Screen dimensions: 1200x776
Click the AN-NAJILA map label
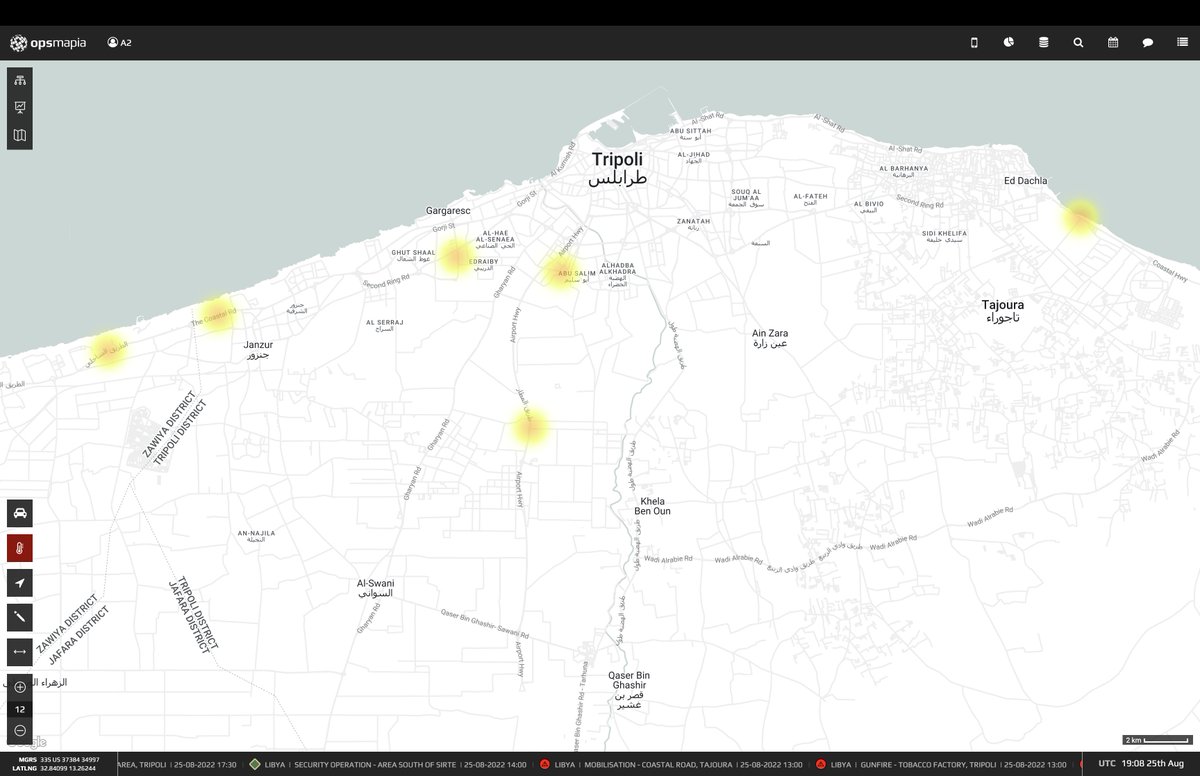coord(256,534)
